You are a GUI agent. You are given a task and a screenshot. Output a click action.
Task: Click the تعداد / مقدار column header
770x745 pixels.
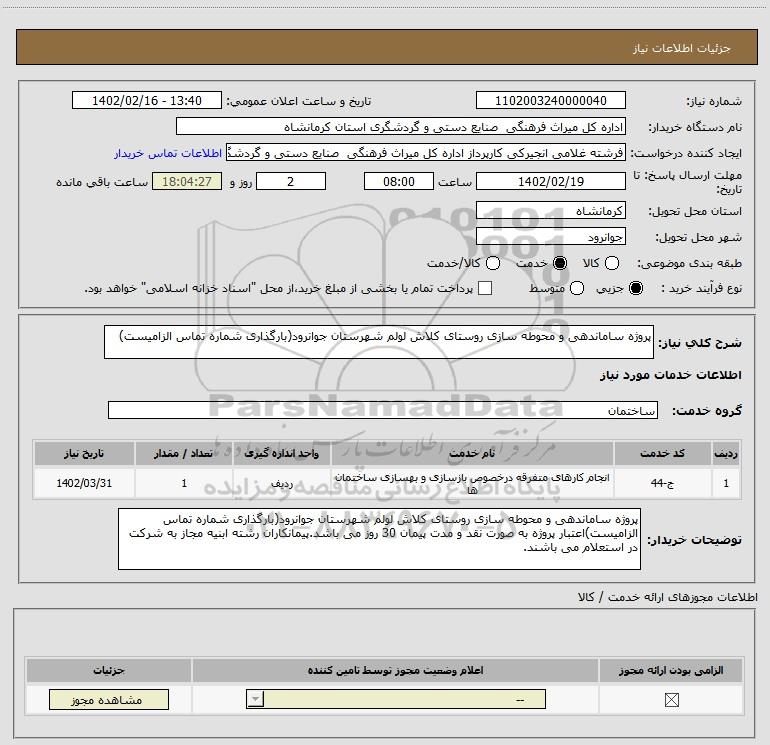click(x=184, y=453)
